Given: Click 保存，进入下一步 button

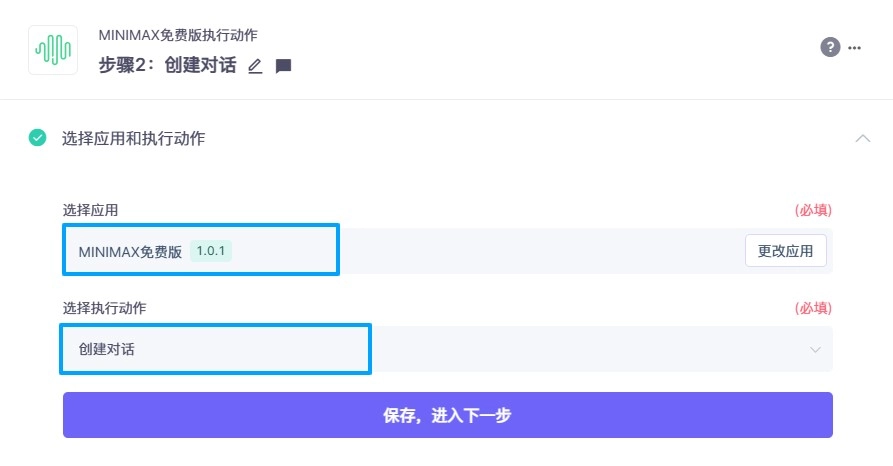Looking at the screenshot, I should 447,415.
